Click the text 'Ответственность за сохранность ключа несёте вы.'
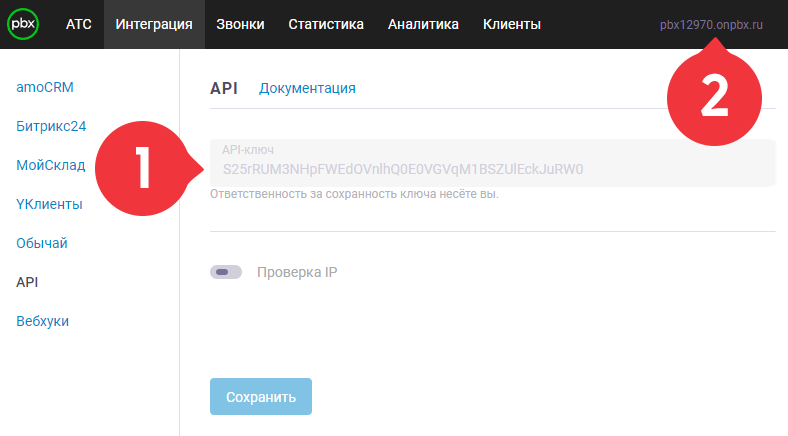The height and width of the screenshot is (436, 788). pos(354,194)
